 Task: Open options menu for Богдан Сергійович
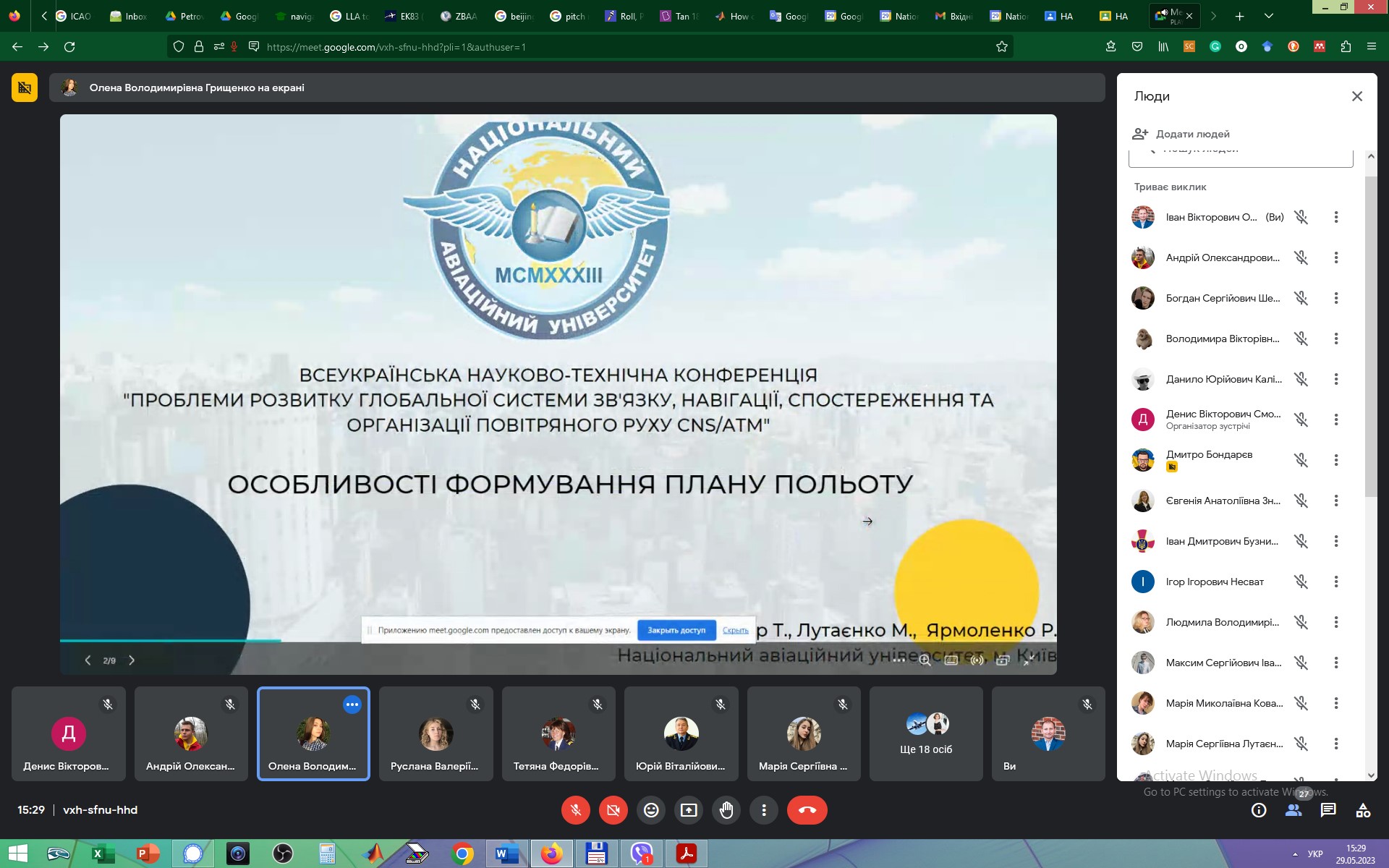point(1336,298)
